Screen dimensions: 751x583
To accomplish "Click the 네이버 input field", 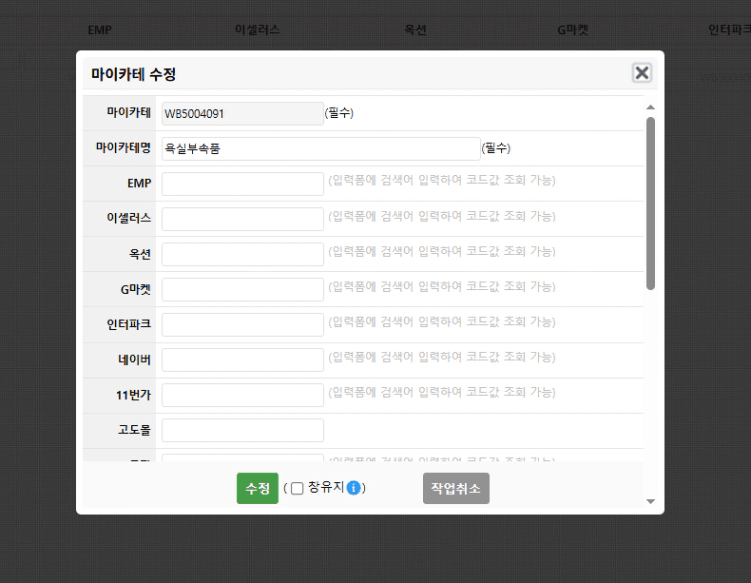I will pos(242,360).
